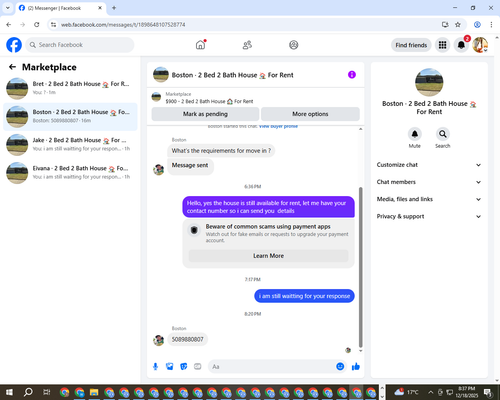Reload the page

pyautogui.click(x=37, y=25)
